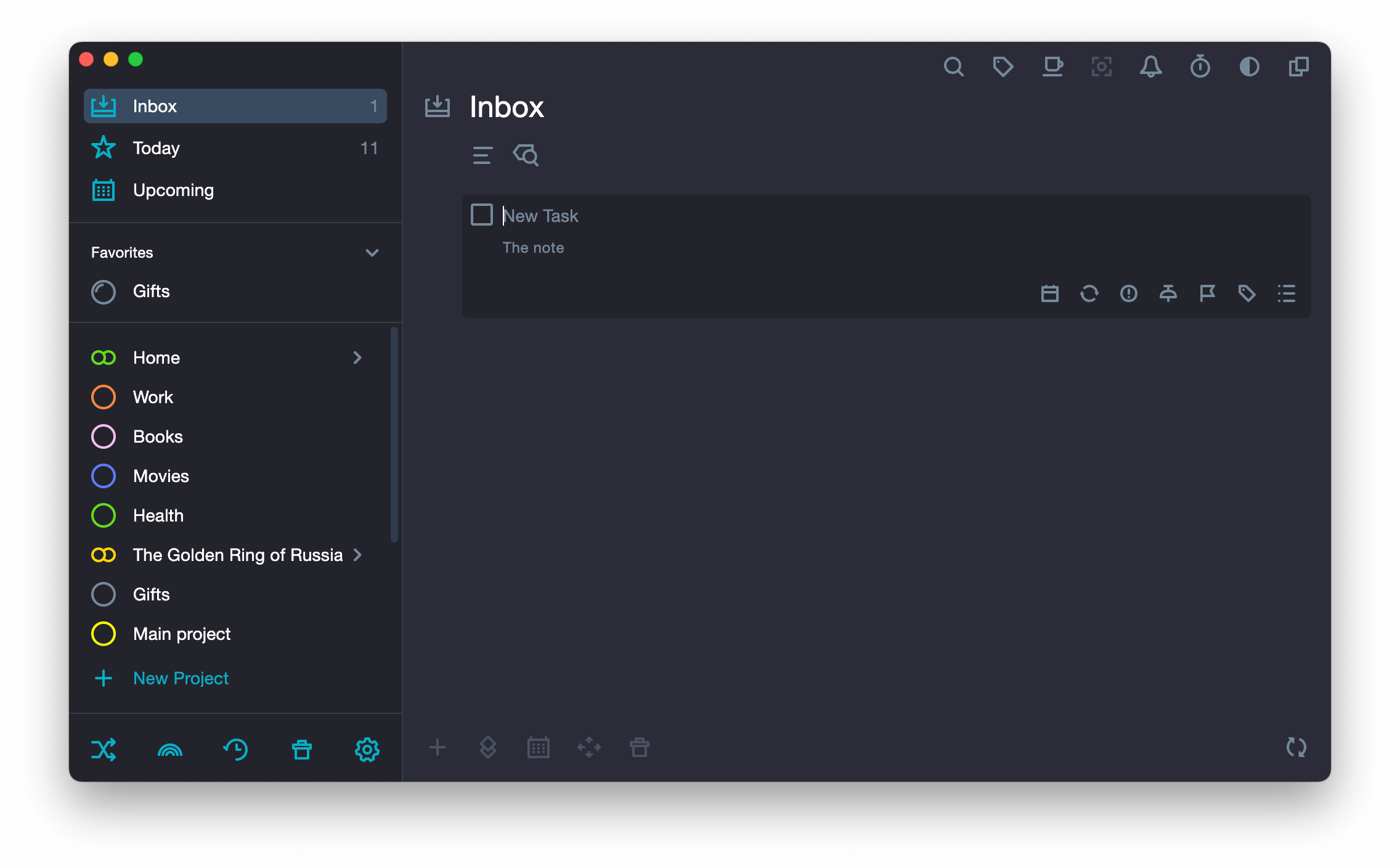The height and width of the screenshot is (868, 1400).
Task: Click the sync icon at bottom right
Action: pyautogui.click(x=1296, y=748)
